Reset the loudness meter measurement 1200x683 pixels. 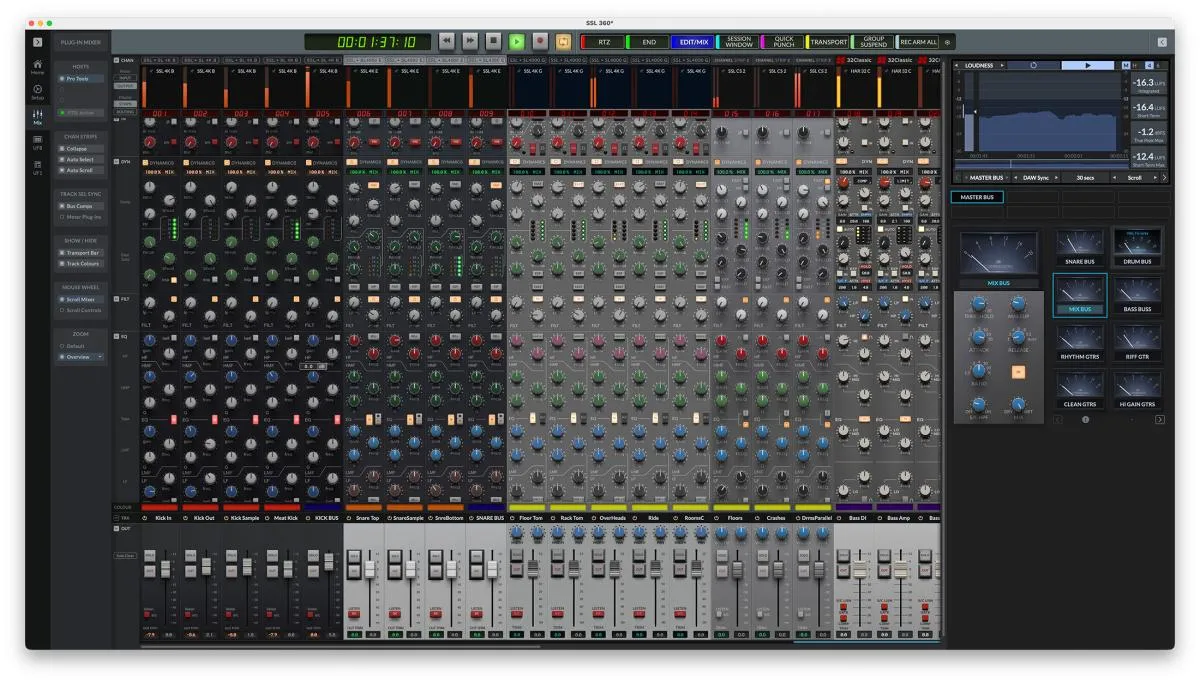[x=1033, y=65]
